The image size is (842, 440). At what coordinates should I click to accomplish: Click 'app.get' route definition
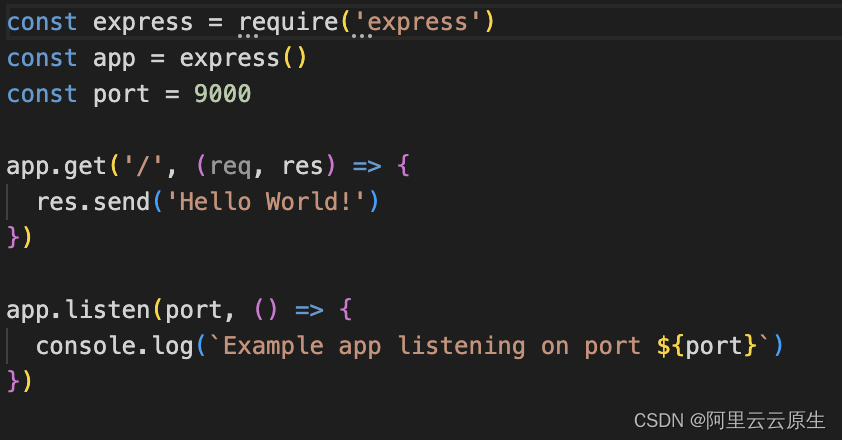coord(56,167)
